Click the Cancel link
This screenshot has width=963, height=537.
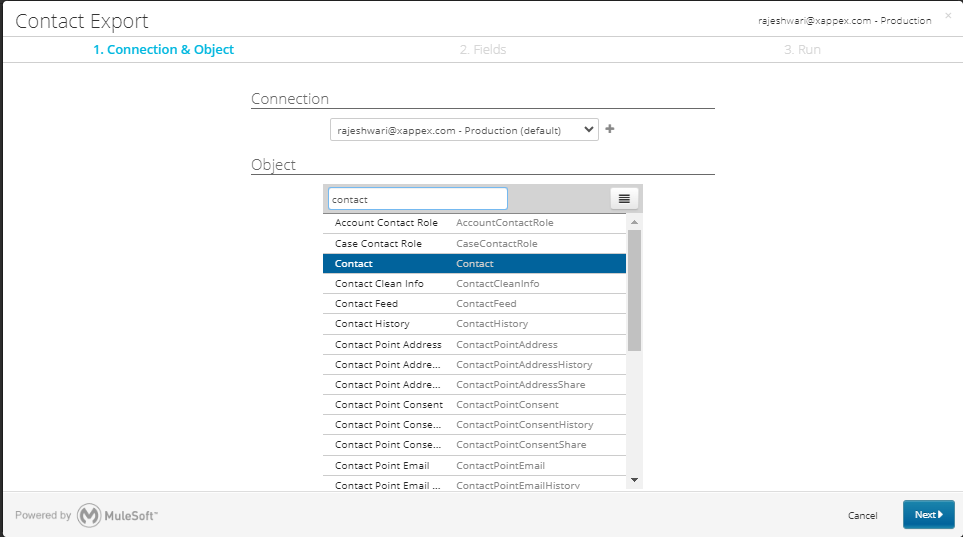tap(862, 515)
